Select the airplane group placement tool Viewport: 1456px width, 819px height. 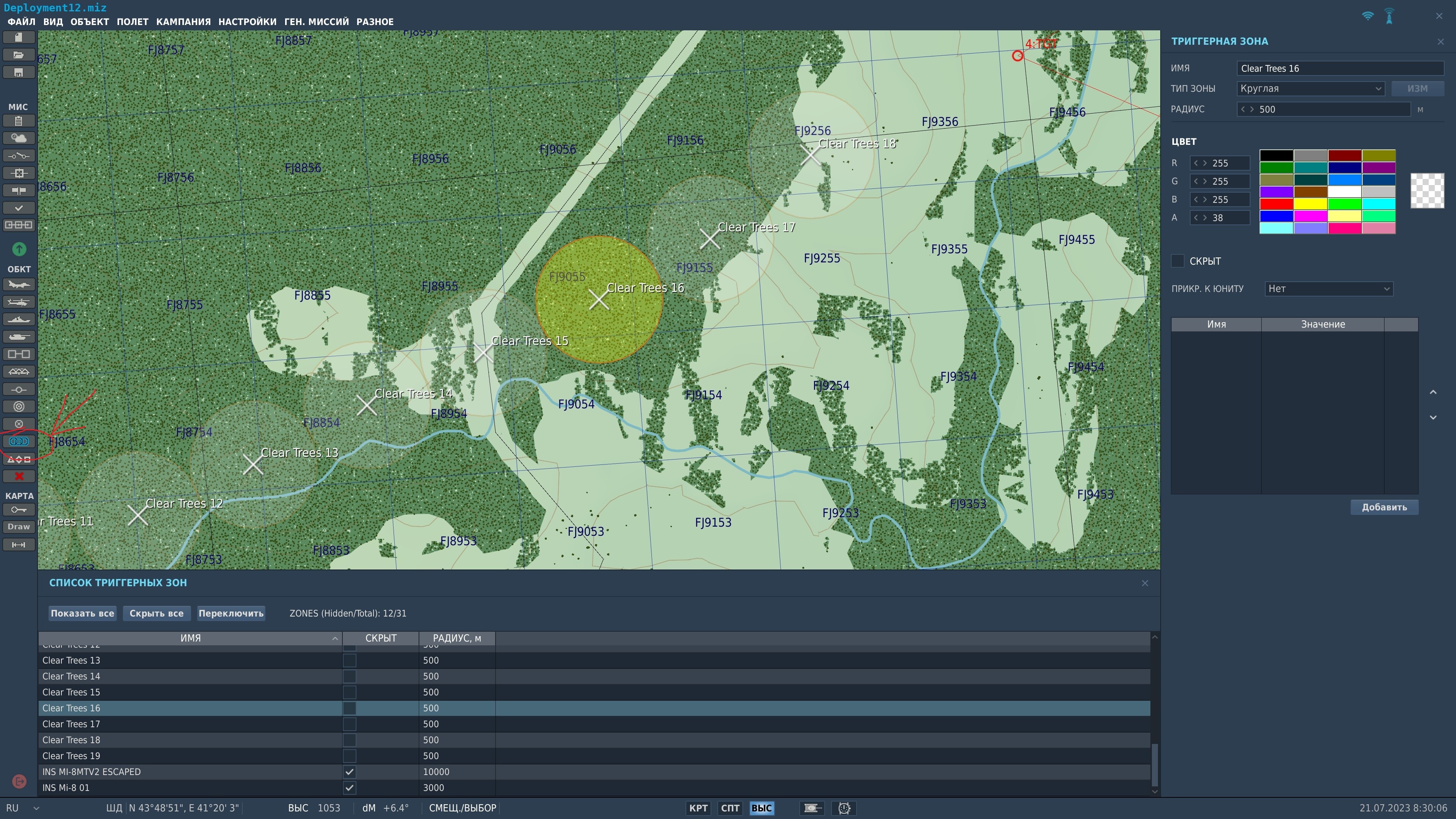(19, 284)
